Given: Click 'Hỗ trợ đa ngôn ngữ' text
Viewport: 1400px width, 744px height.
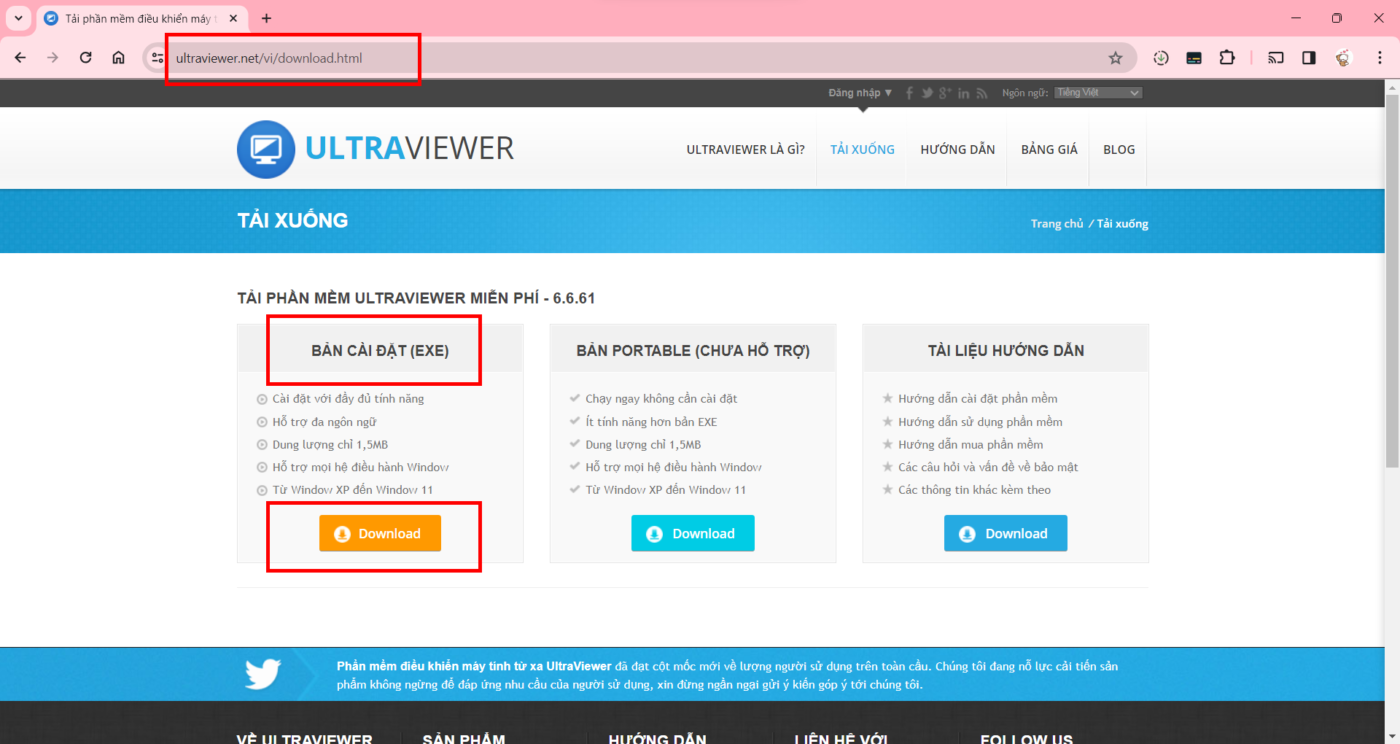Looking at the screenshot, I should (324, 422).
